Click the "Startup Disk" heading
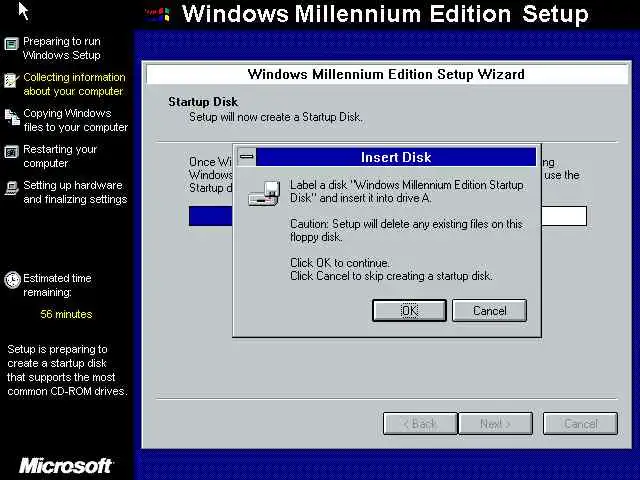Image resolution: width=640 pixels, height=480 pixels. [x=203, y=102]
